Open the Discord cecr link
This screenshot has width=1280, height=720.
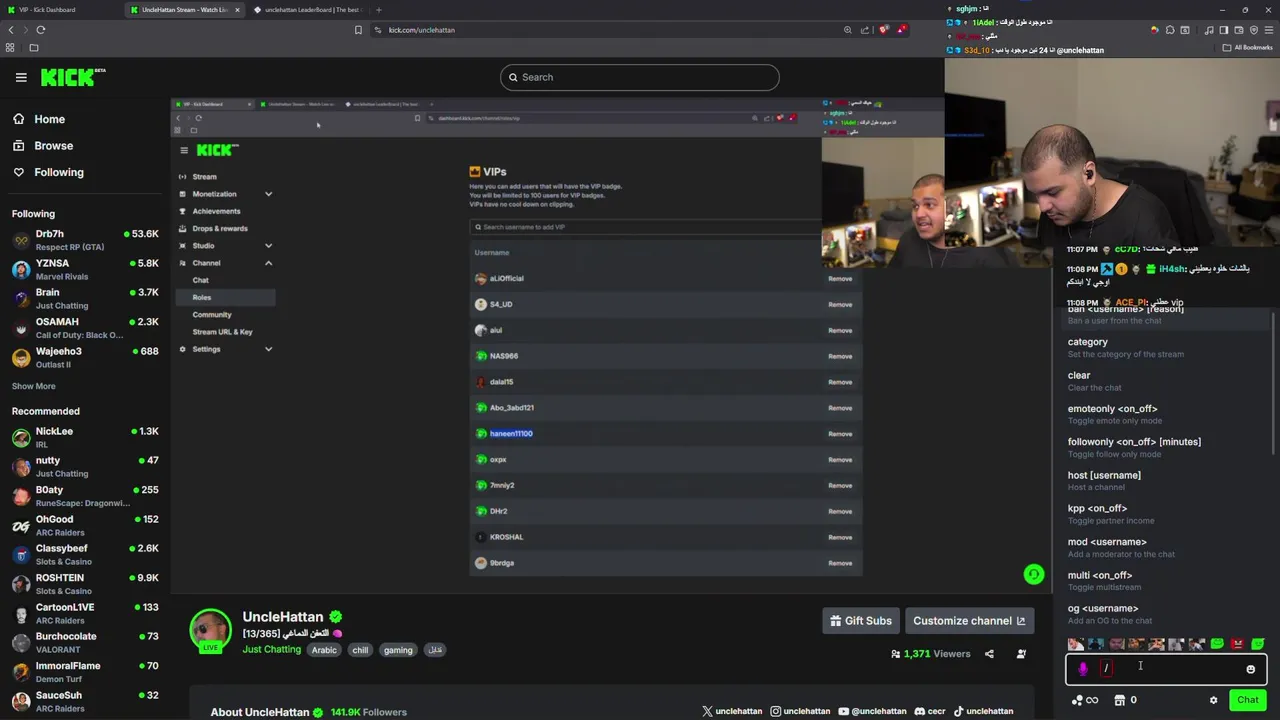929,711
